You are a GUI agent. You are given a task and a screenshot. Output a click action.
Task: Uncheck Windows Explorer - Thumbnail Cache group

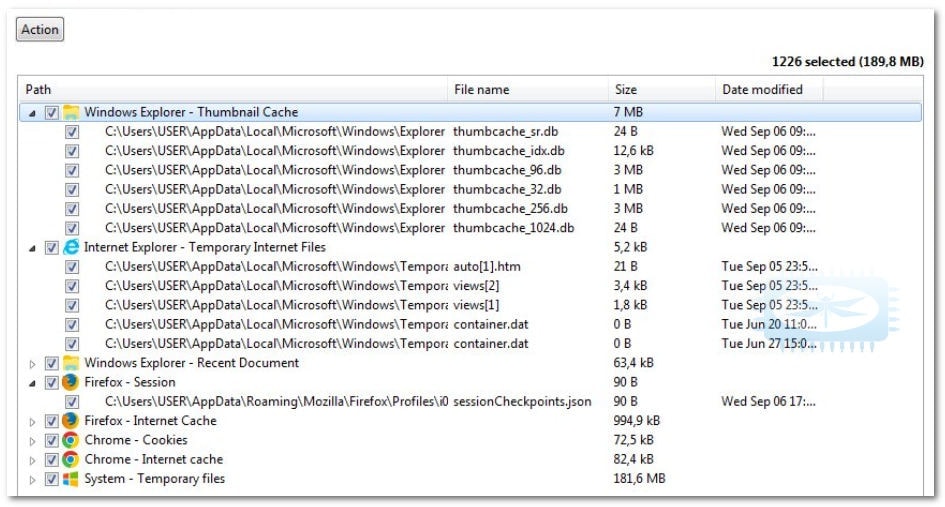tap(52, 112)
